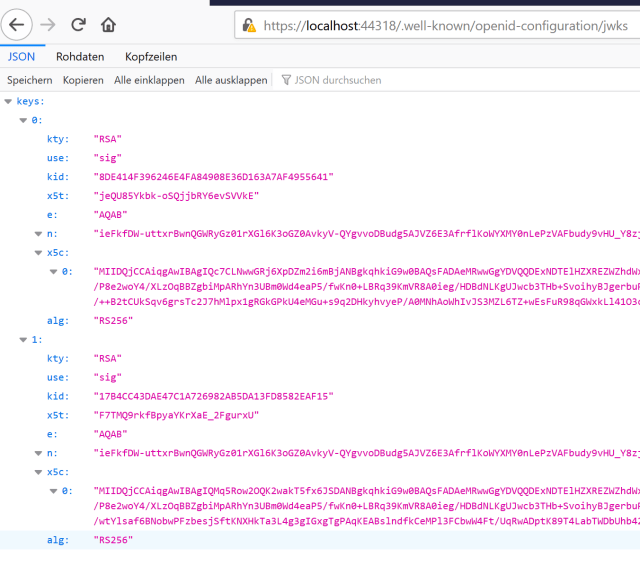Click the Kopieren button

tap(83, 80)
